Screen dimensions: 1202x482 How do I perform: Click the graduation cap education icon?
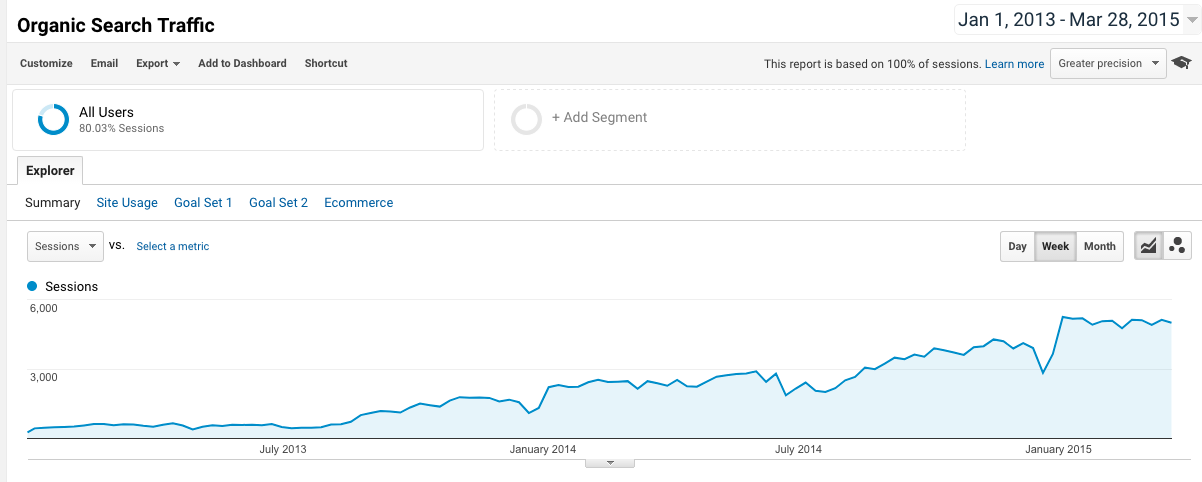1181,63
